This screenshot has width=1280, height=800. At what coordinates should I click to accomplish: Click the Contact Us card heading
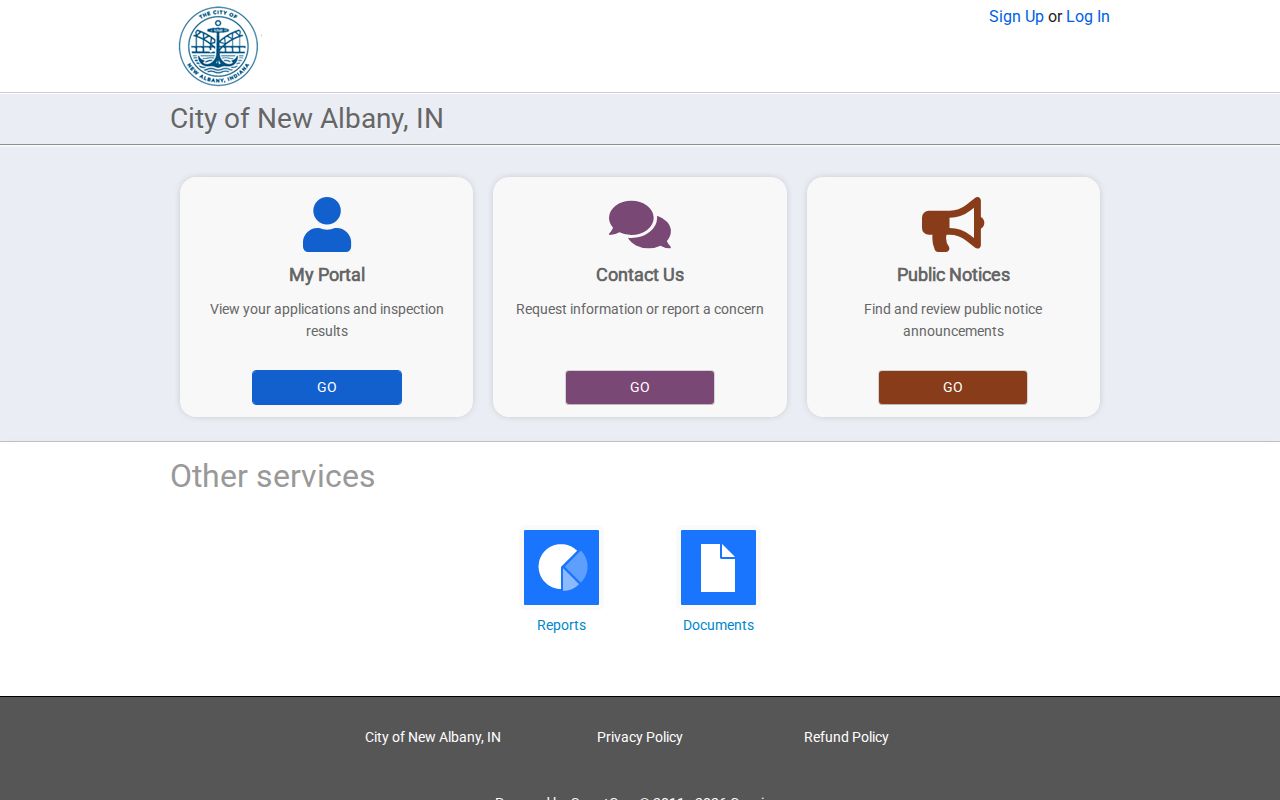[x=640, y=275]
